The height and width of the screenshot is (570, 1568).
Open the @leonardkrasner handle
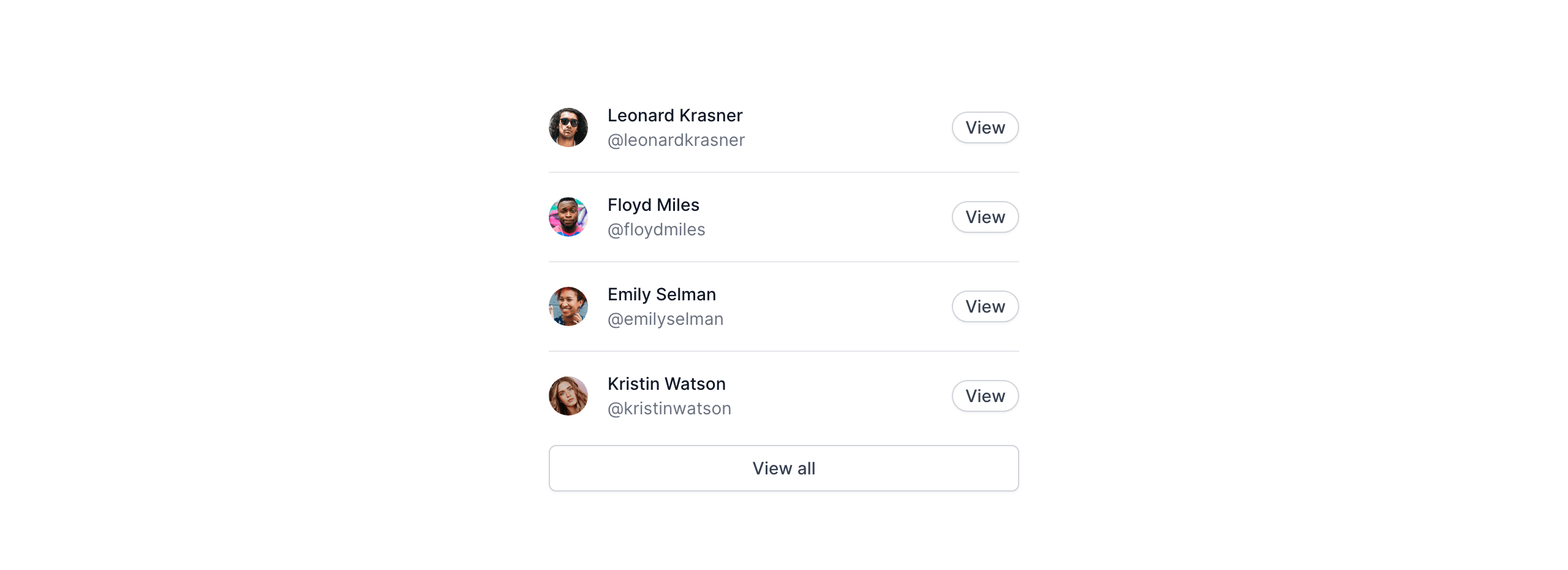[676, 140]
